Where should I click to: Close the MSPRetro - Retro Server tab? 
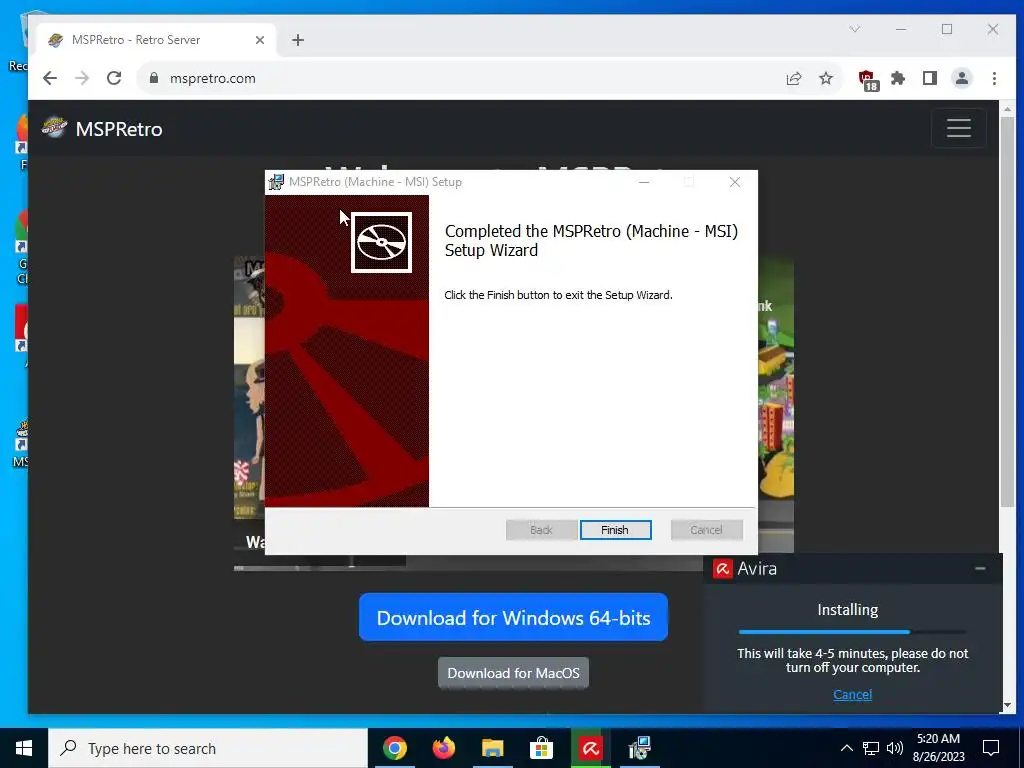click(260, 40)
